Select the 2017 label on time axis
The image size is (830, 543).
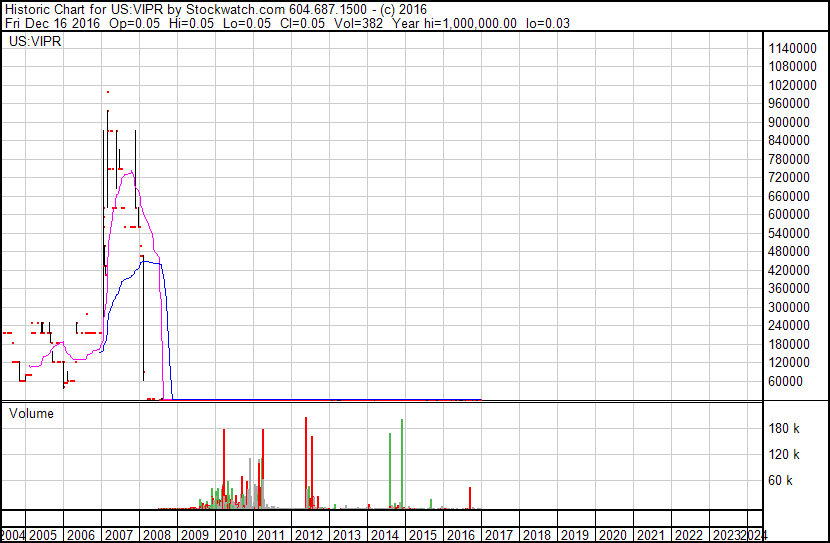(x=499, y=535)
